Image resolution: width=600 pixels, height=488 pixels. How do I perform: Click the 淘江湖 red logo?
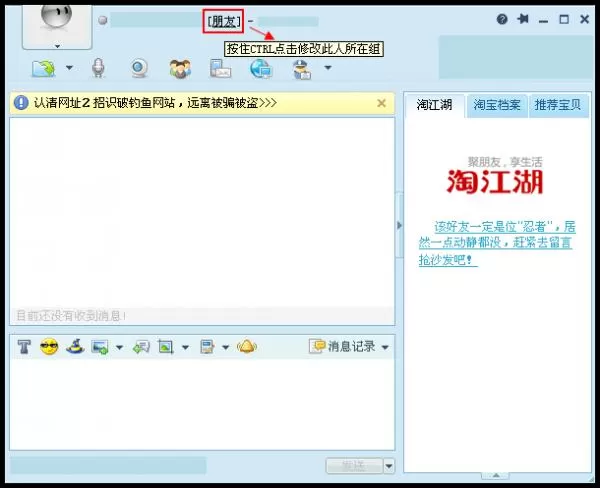(495, 181)
